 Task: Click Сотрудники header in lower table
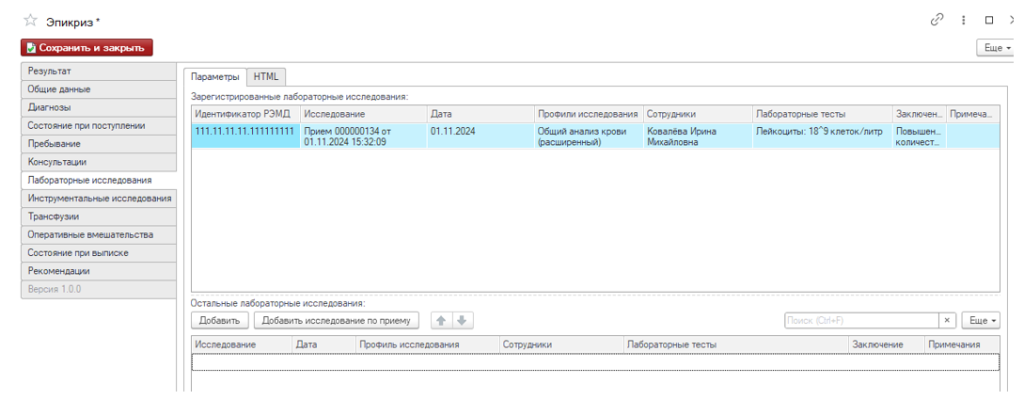pyautogui.click(x=562, y=344)
